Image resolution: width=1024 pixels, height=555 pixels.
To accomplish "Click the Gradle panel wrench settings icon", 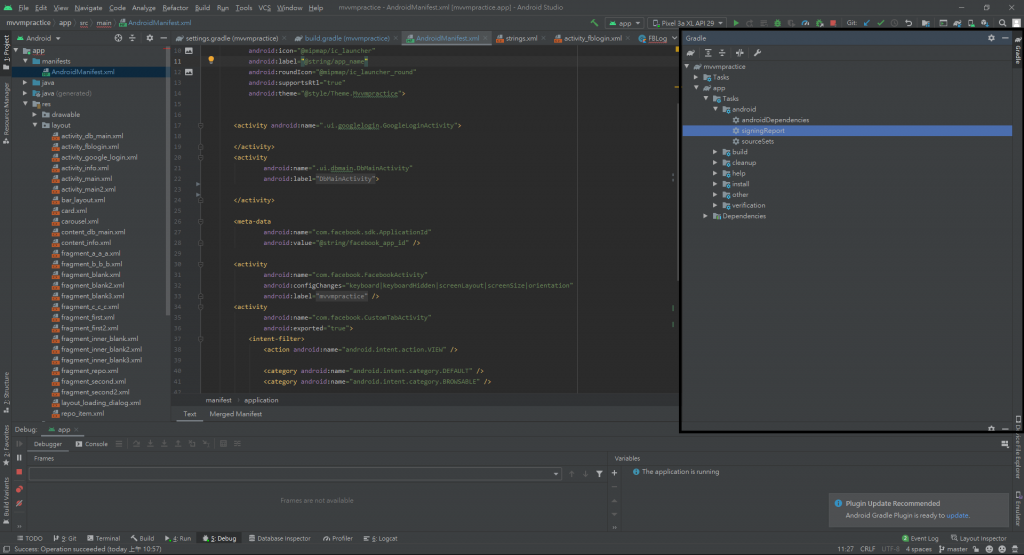I will 757,52.
